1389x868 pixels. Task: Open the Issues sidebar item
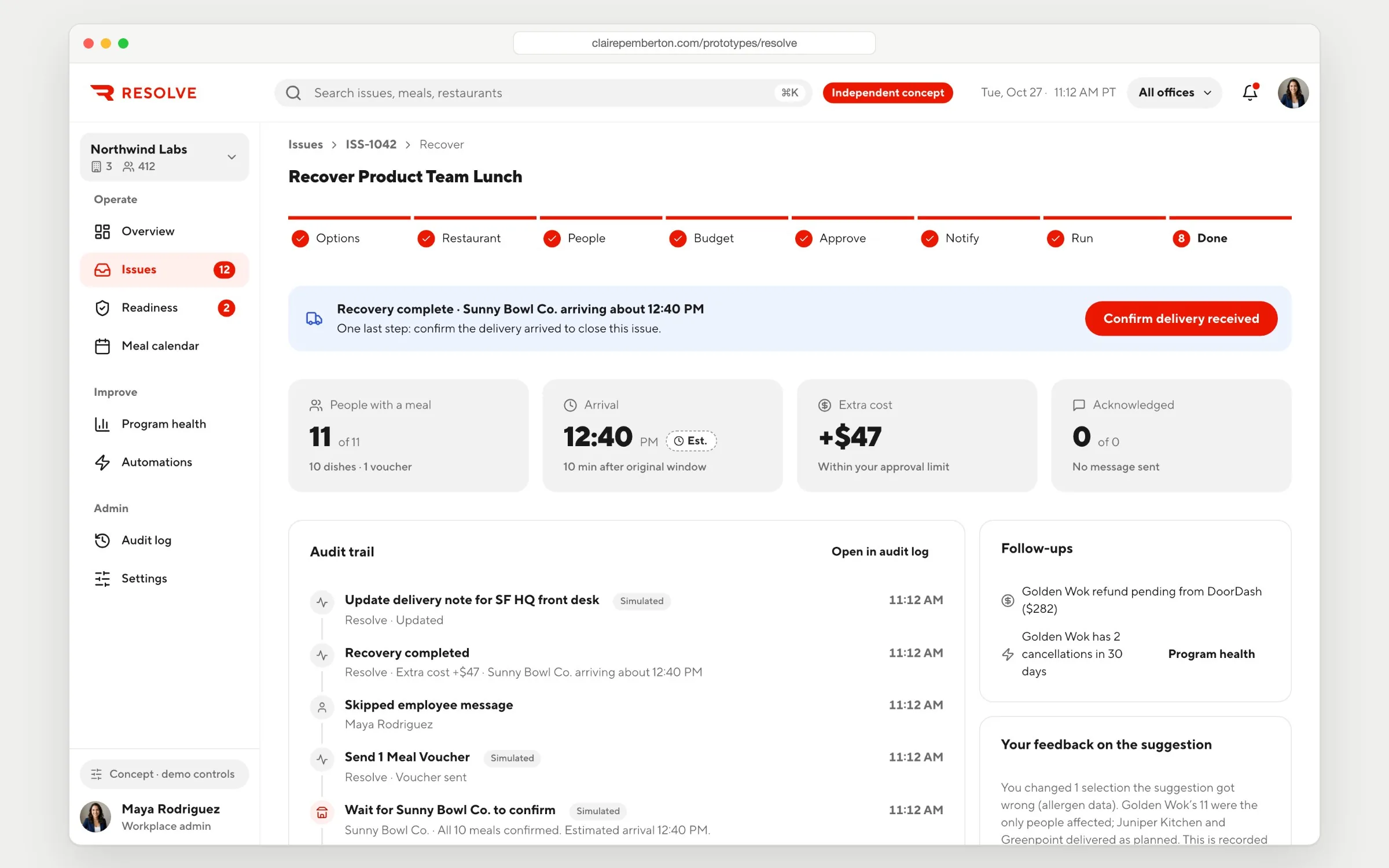(x=164, y=270)
